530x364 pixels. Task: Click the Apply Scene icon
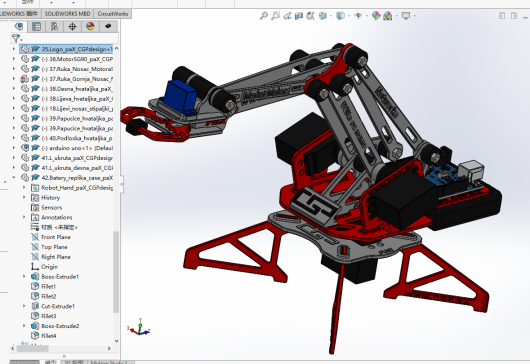[x=388, y=16]
